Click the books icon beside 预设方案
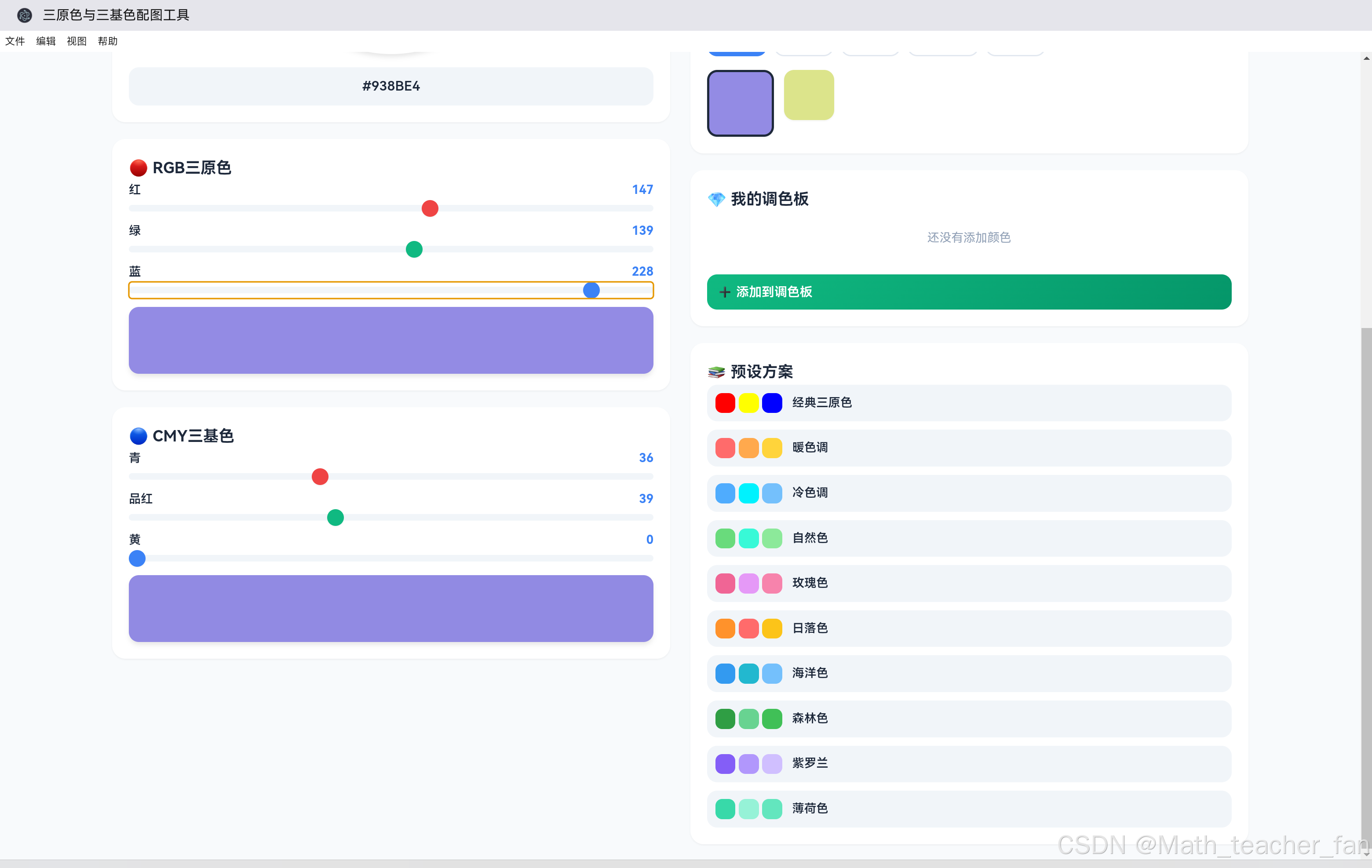 716,372
